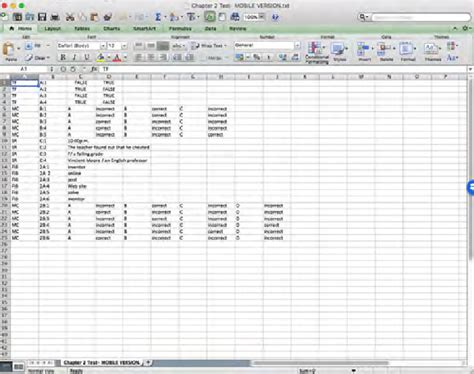Open the Review ribbon tab

pyautogui.click(x=238, y=29)
